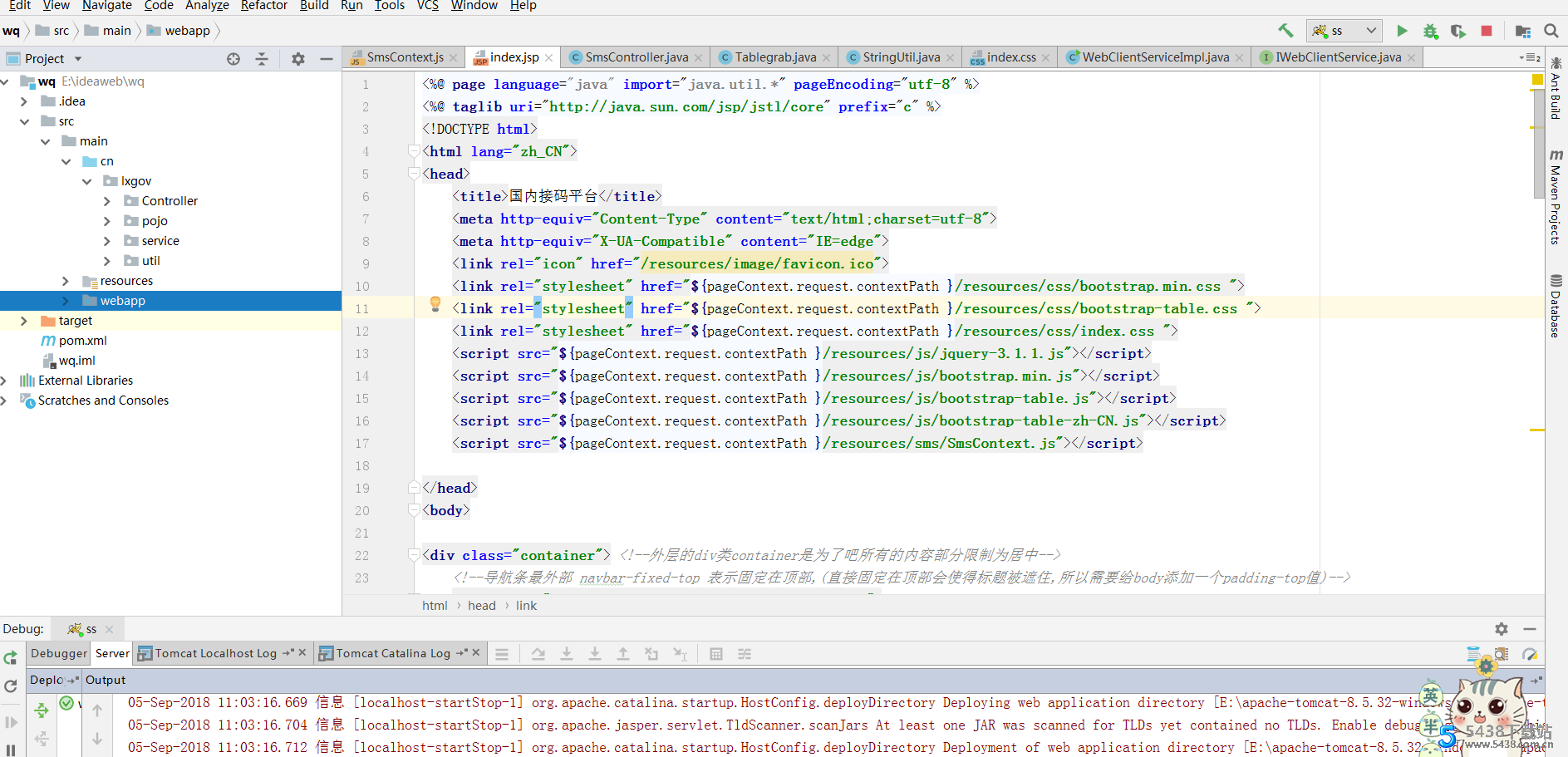This screenshot has width=1568, height=757.
Task: Rerun the ss debug session
Action: click(x=10, y=658)
